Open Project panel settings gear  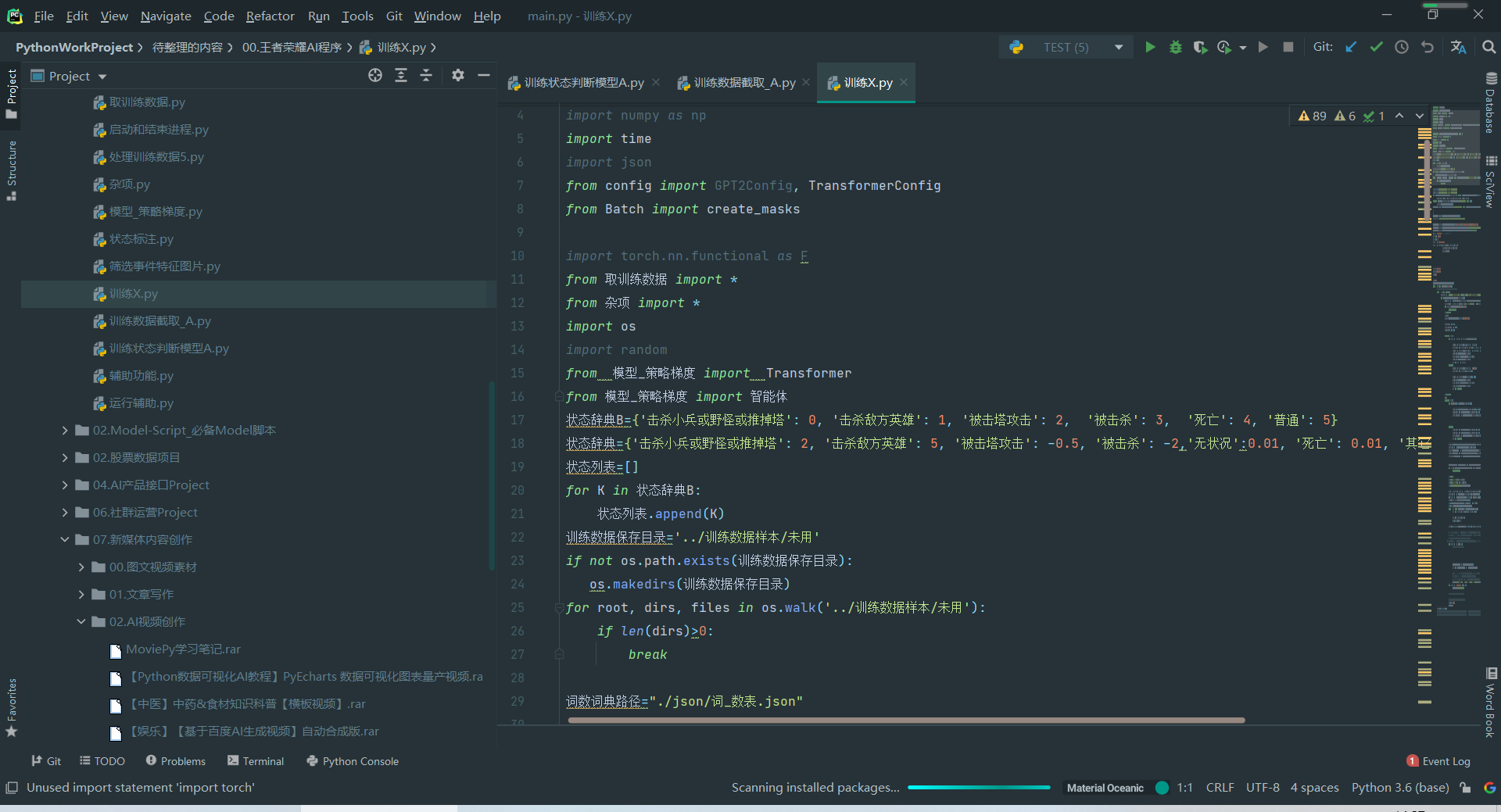click(x=458, y=75)
